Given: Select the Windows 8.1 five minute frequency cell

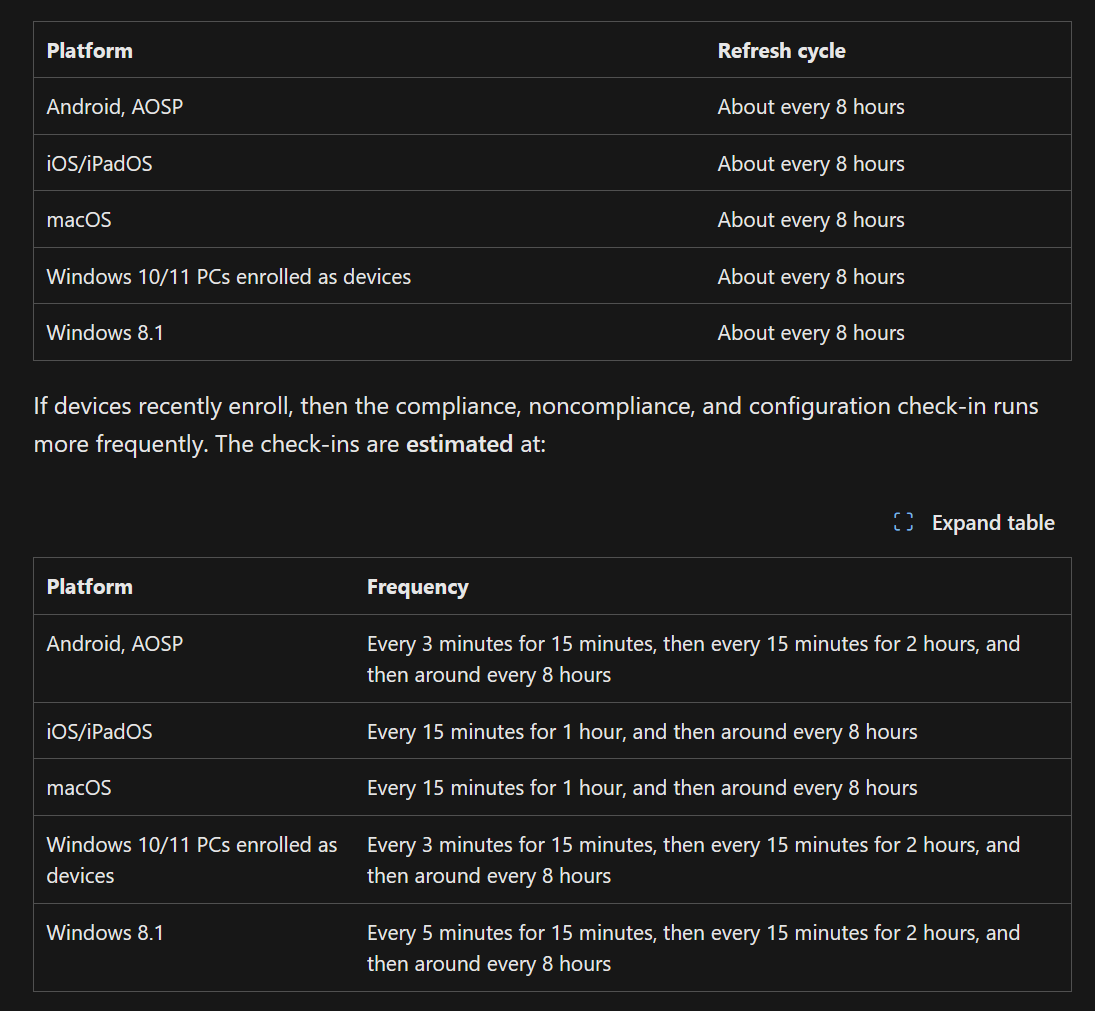Looking at the screenshot, I should coord(693,948).
